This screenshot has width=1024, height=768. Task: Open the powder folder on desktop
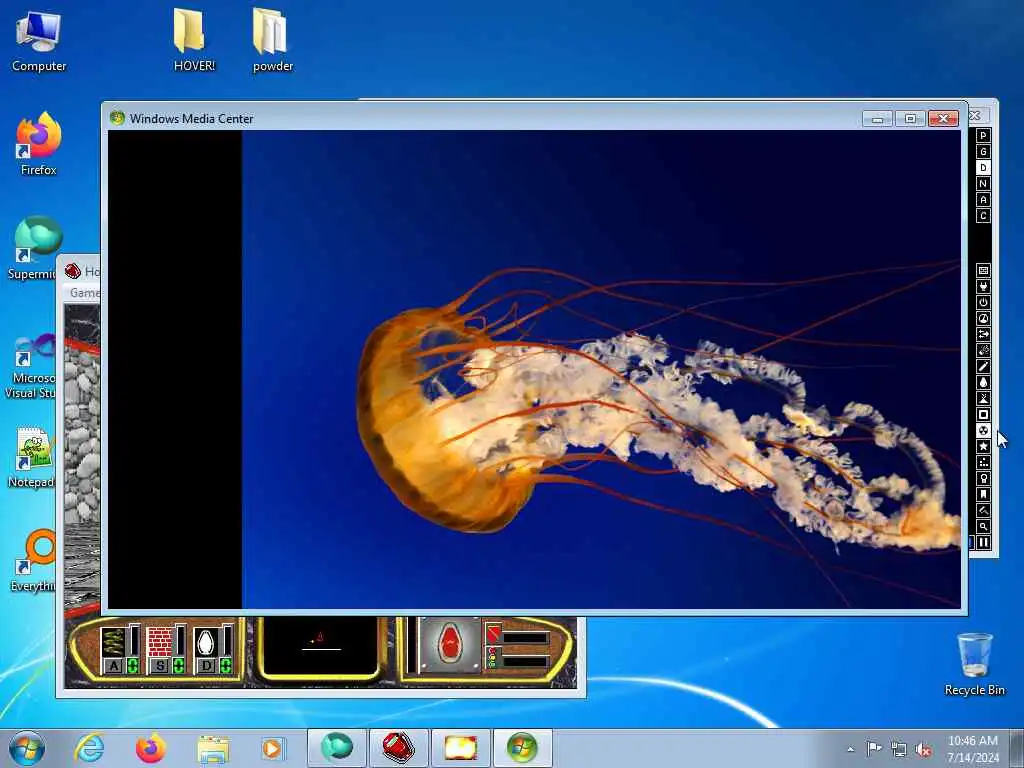pos(272,39)
